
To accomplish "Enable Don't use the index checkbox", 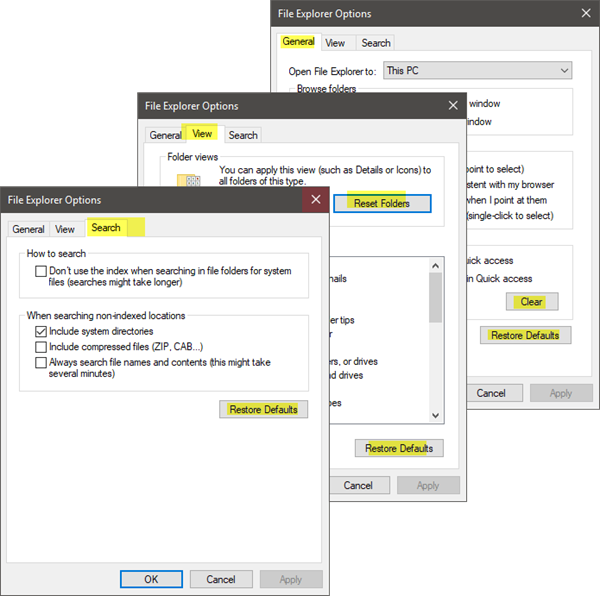I will tap(41, 271).
